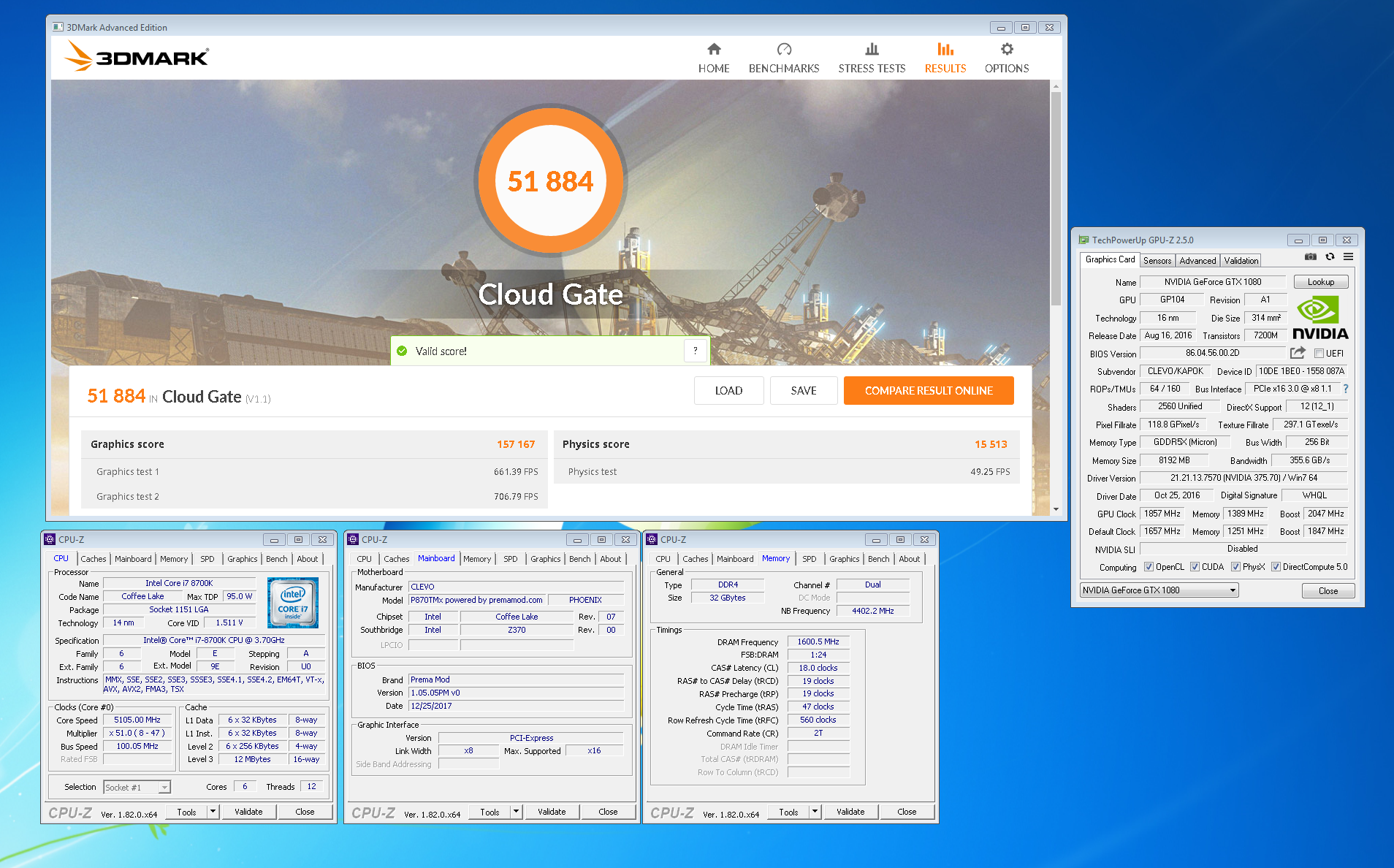Open the 3DMark Home section icon
Image resolution: width=1394 pixels, height=868 pixels.
(x=714, y=49)
